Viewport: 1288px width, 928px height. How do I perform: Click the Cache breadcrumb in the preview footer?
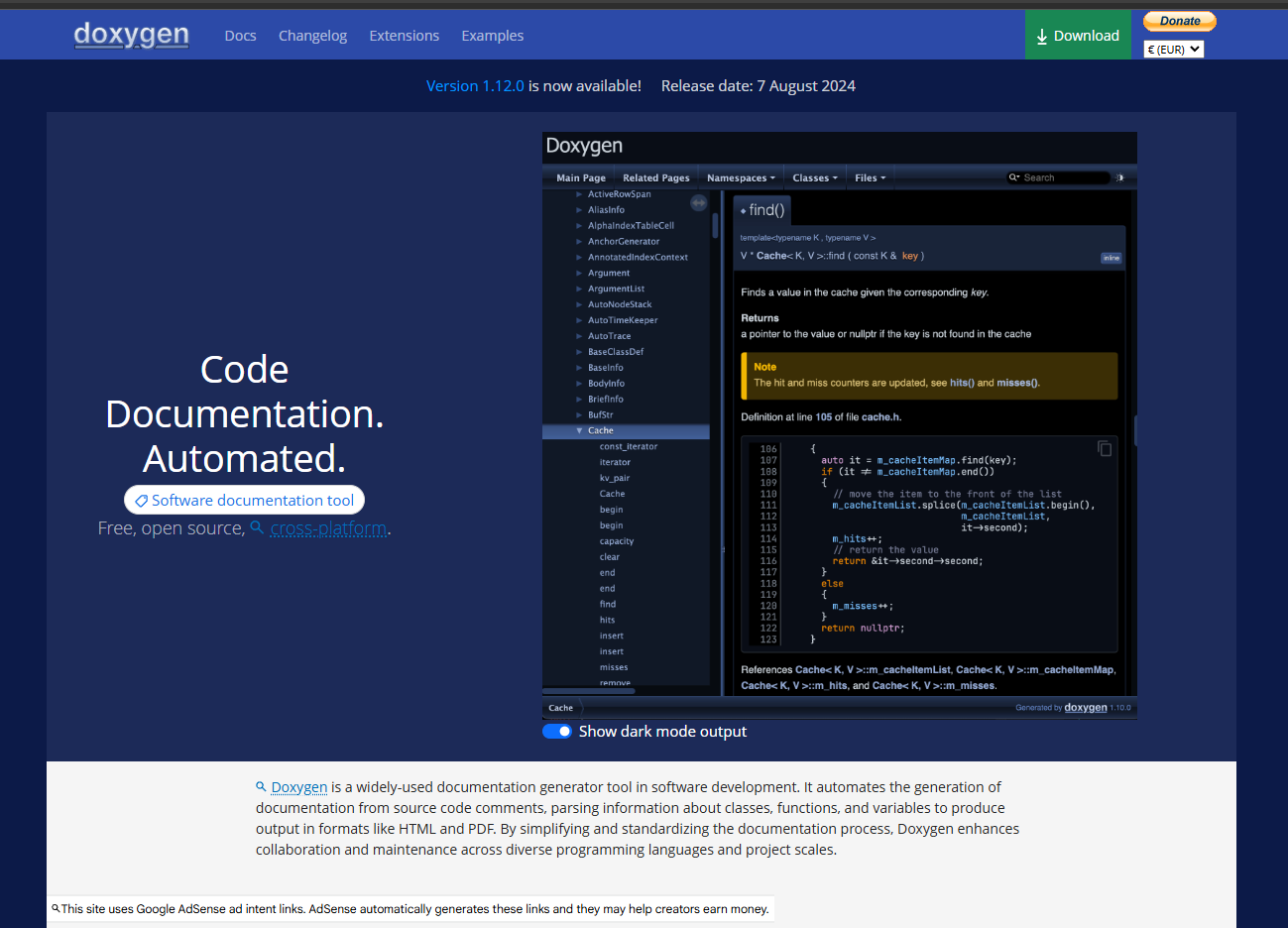point(561,708)
